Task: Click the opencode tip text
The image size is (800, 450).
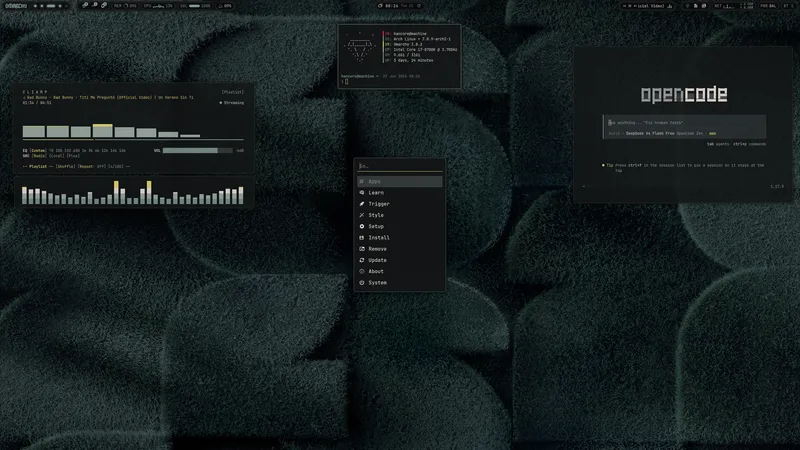Action: [x=685, y=167]
